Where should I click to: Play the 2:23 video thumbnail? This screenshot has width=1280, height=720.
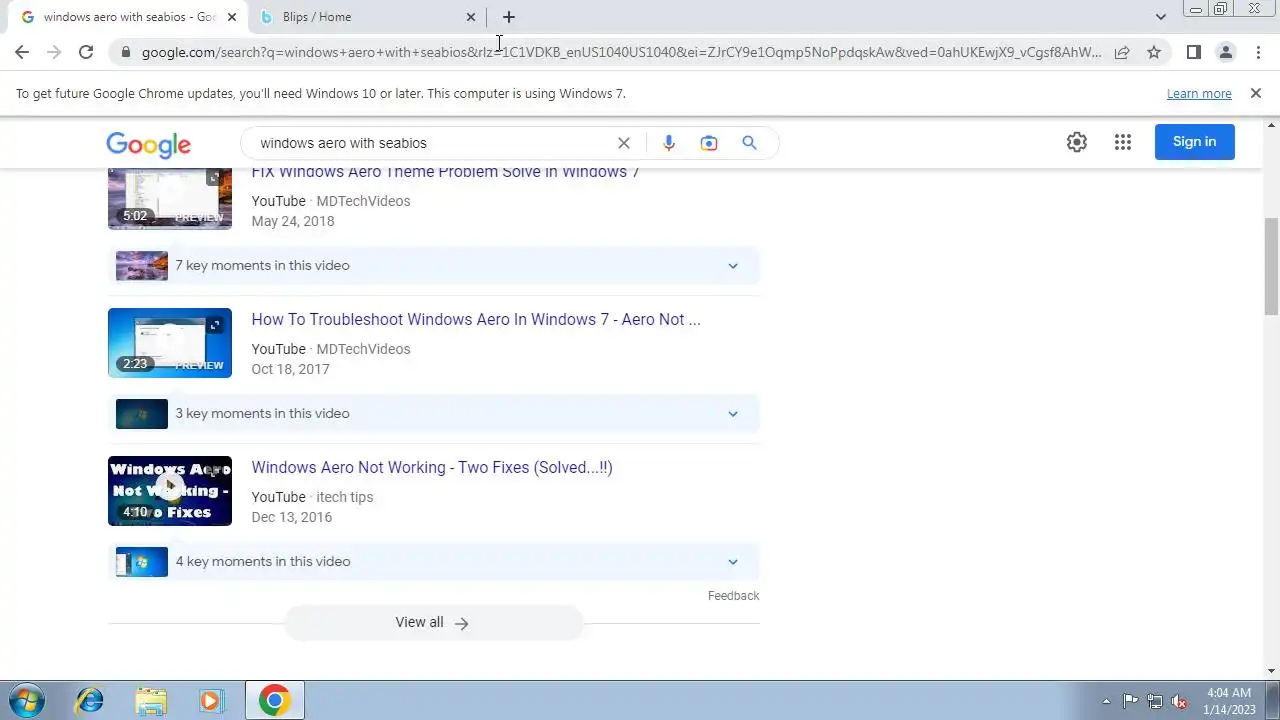[x=170, y=343]
